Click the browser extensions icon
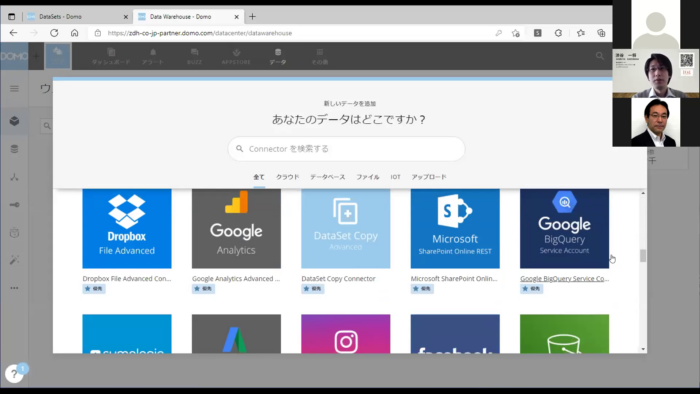 pyautogui.click(x=558, y=33)
